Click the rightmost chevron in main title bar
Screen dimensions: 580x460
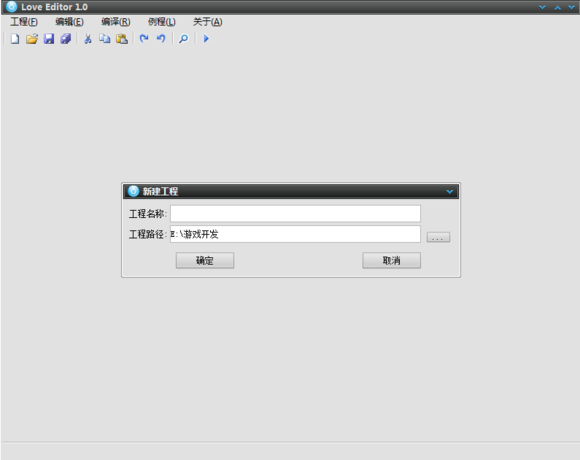point(571,7)
